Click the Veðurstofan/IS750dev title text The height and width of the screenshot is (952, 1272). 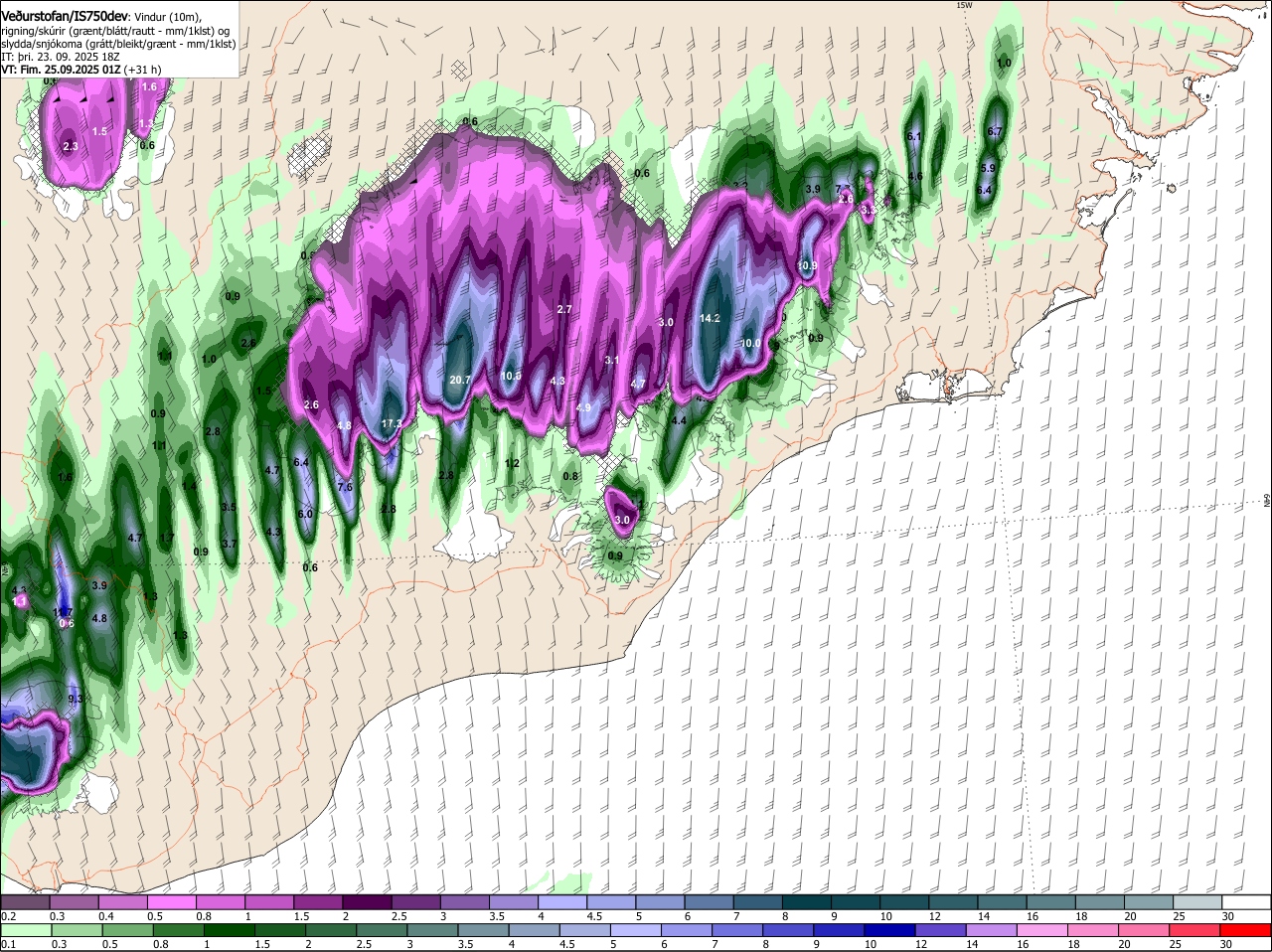pos(65,16)
